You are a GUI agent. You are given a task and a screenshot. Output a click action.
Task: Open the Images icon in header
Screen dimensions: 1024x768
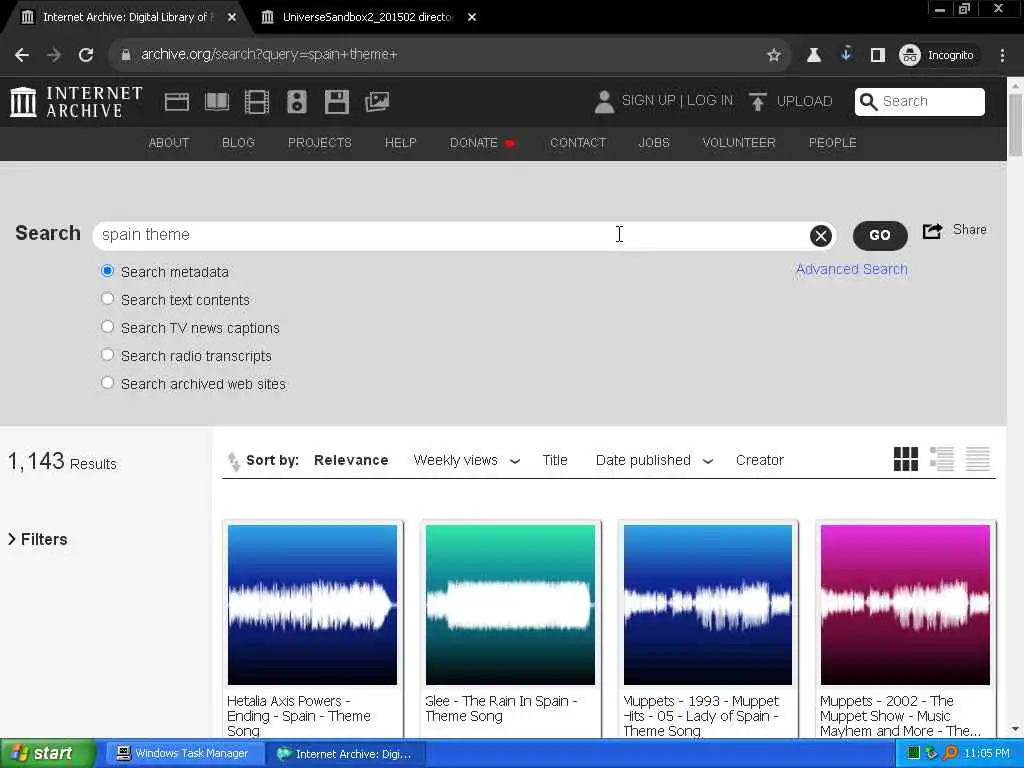click(x=377, y=102)
